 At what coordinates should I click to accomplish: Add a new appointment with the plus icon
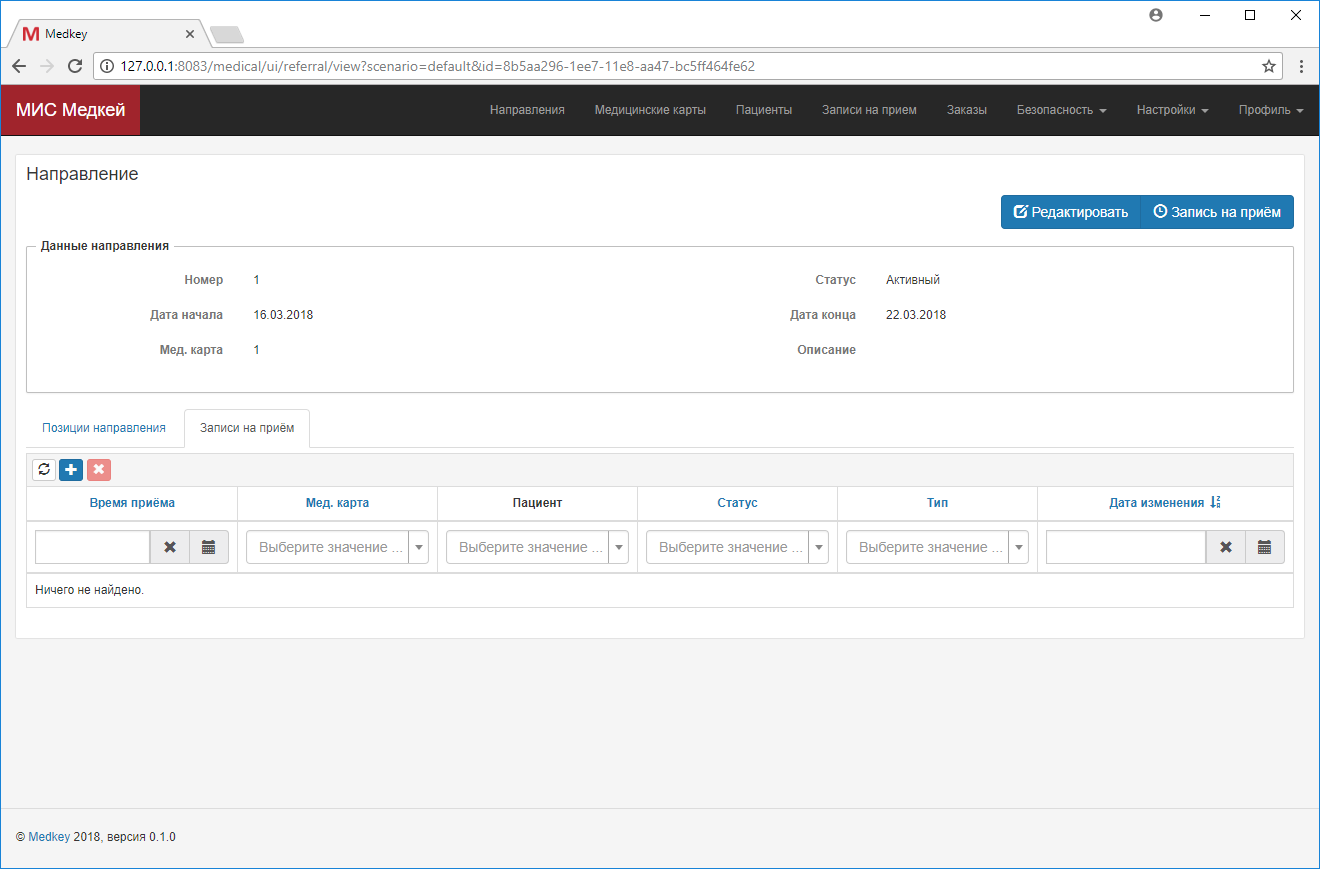tap(70, 469)
